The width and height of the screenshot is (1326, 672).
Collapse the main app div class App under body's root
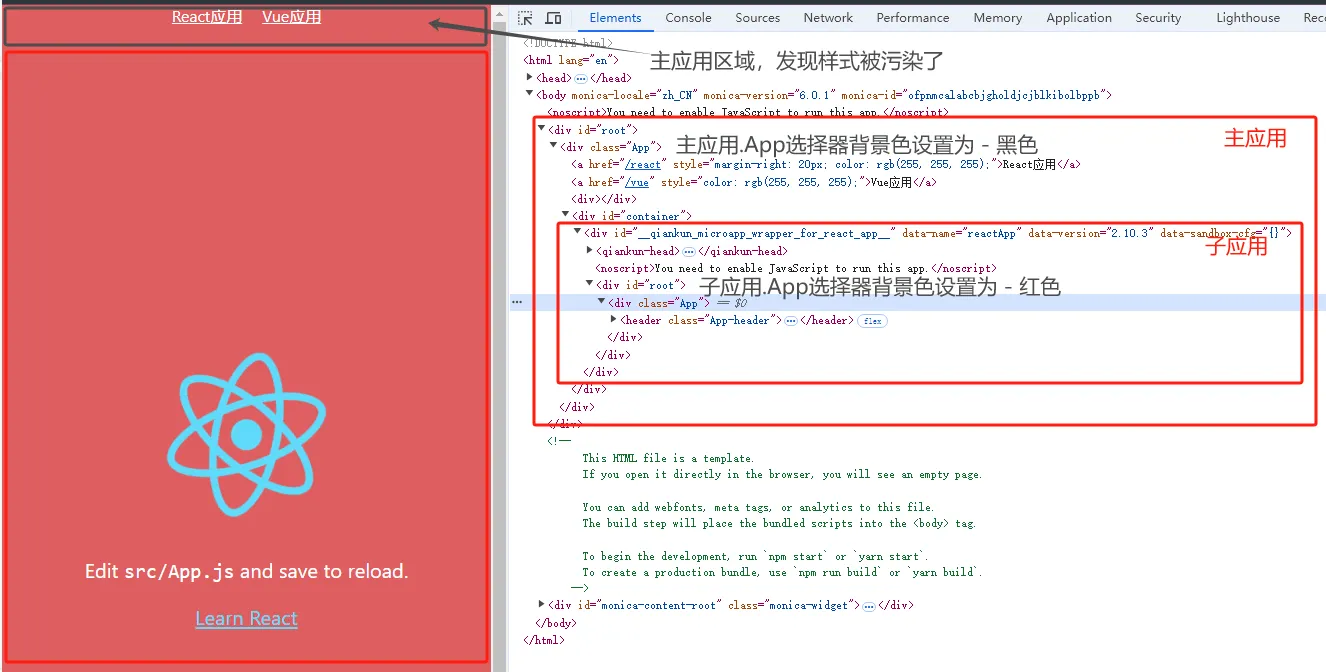[x=554, y=147]
